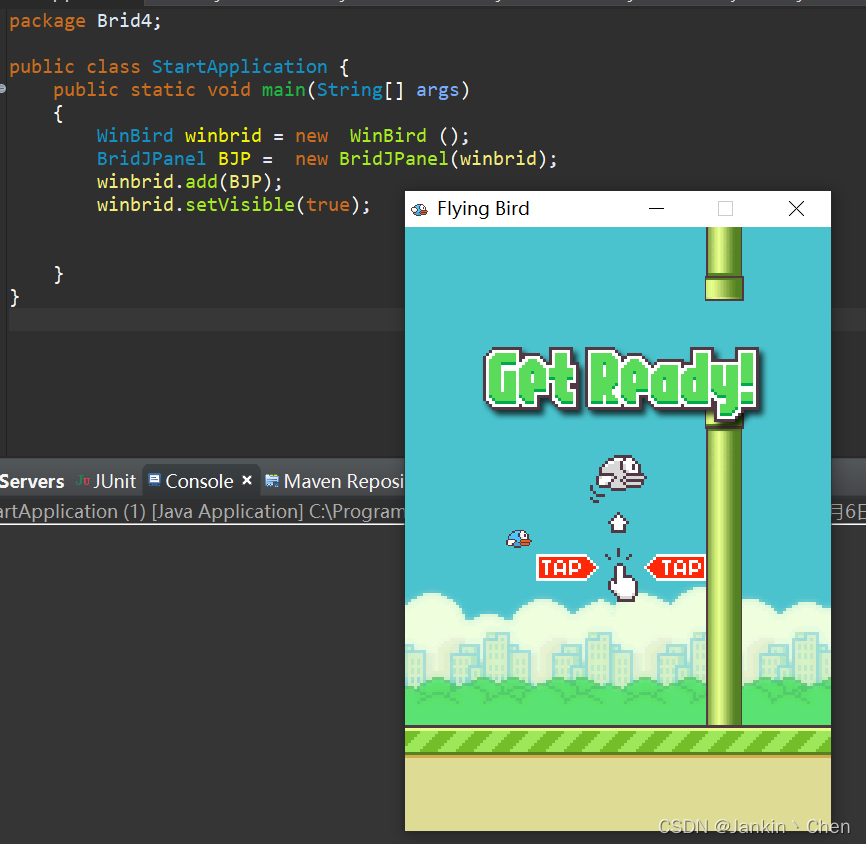Click the Get Ready! banner
The height and width of the screenshot is (844, 866).
[621, 382]
